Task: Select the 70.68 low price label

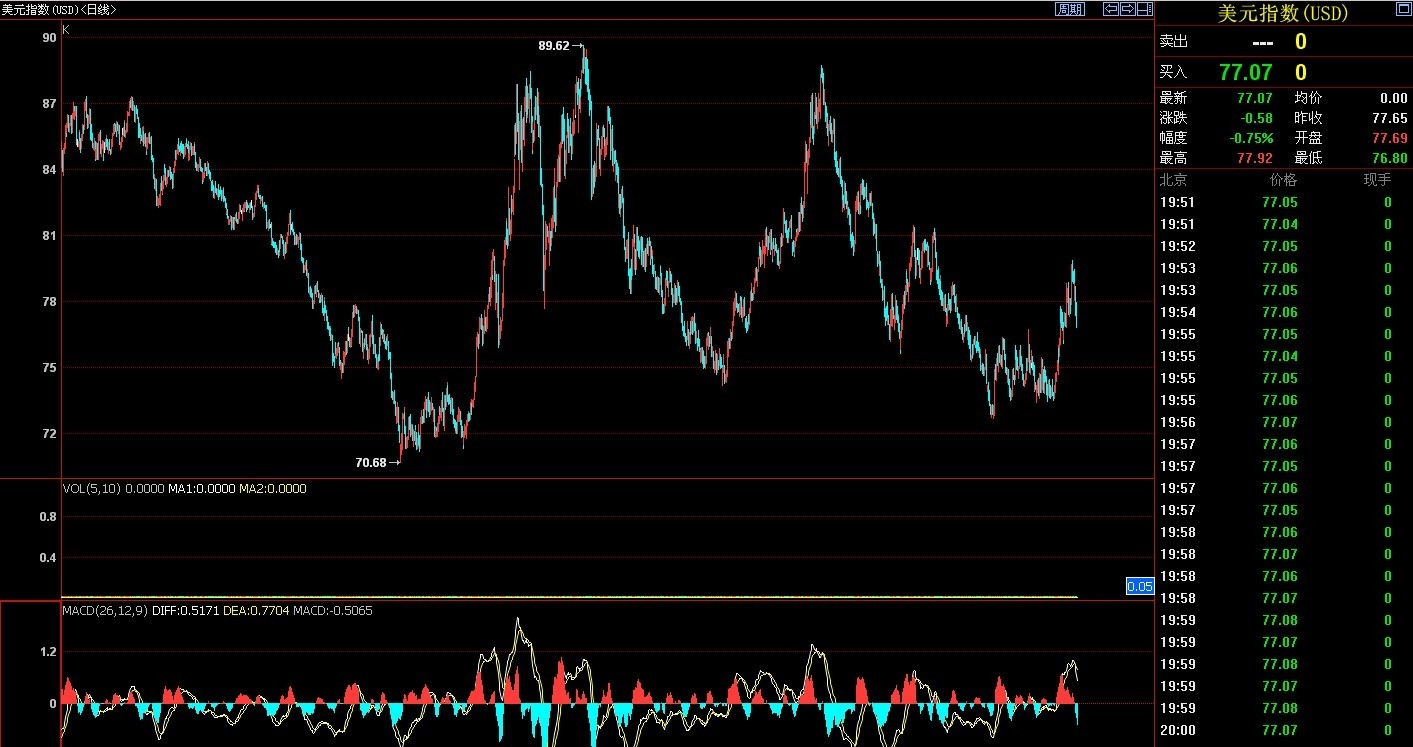Action: pos(371,463)
